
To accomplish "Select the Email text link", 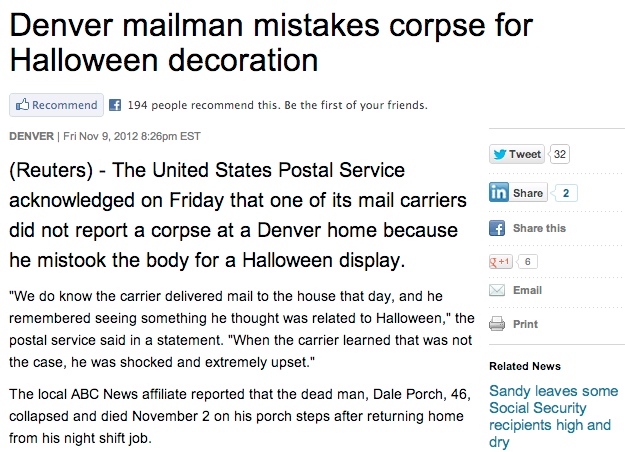I will click(527, 290).
